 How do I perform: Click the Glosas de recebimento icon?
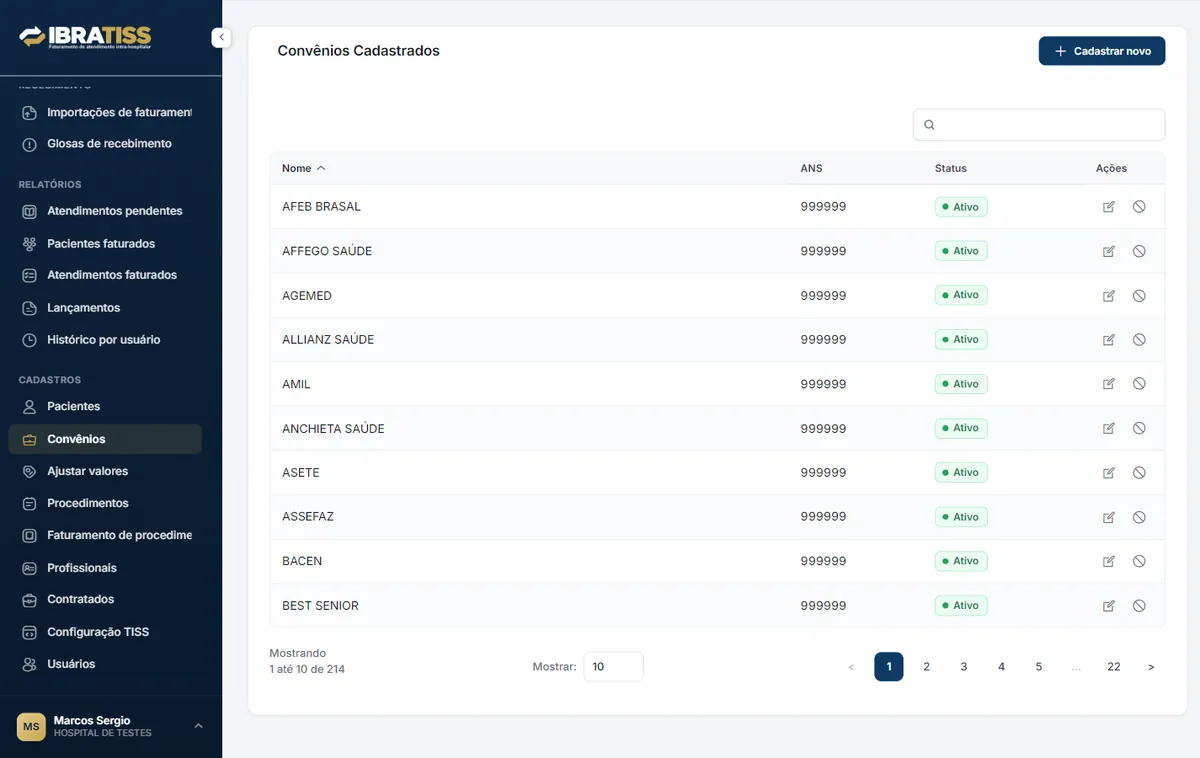tap(29, 144)
